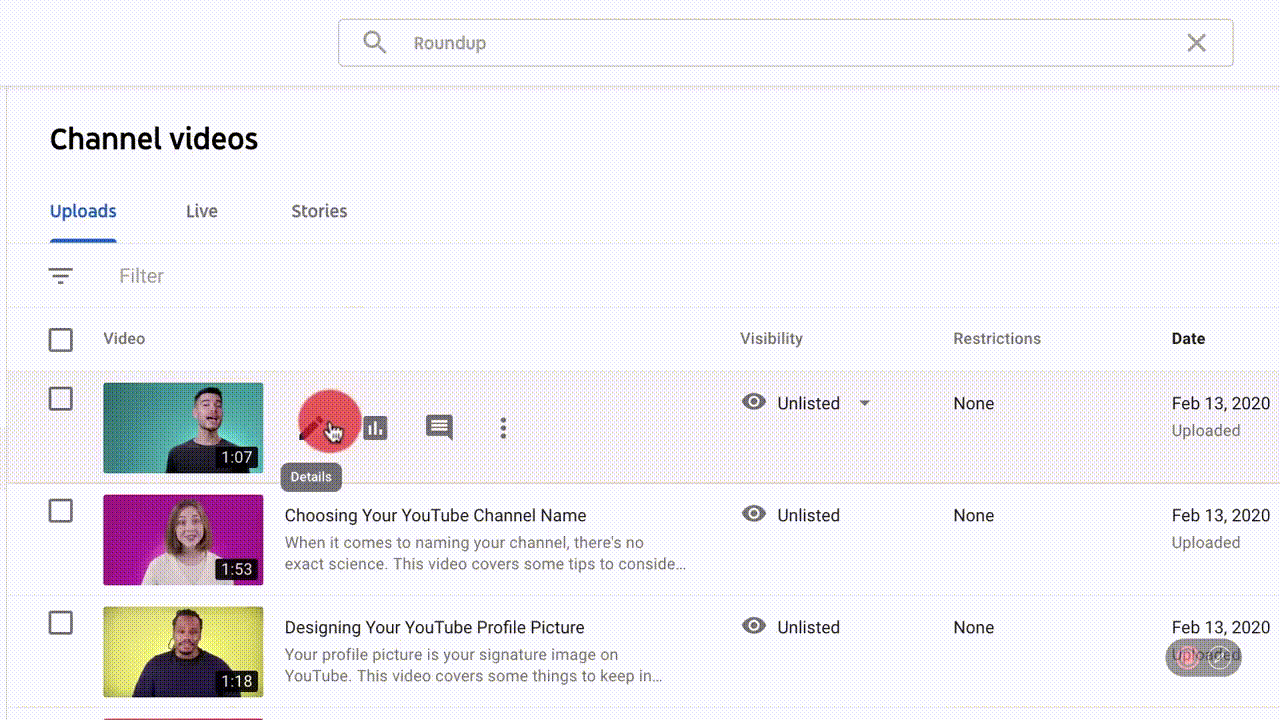Click the search magnifier icon
The width and height of the screenshot is (1280, 720).
(374, 42)
